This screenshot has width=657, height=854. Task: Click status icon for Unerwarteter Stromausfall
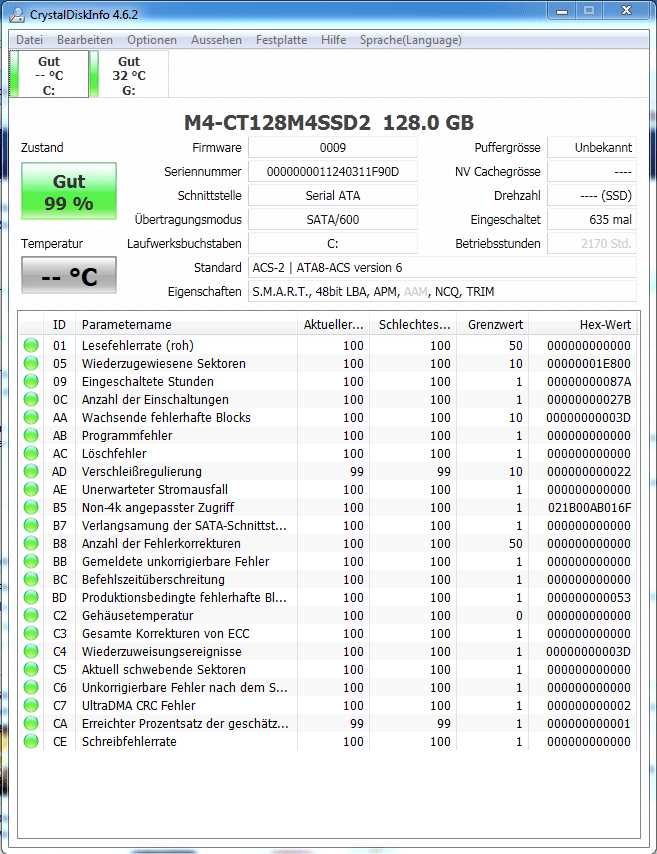tap(31, 489)
